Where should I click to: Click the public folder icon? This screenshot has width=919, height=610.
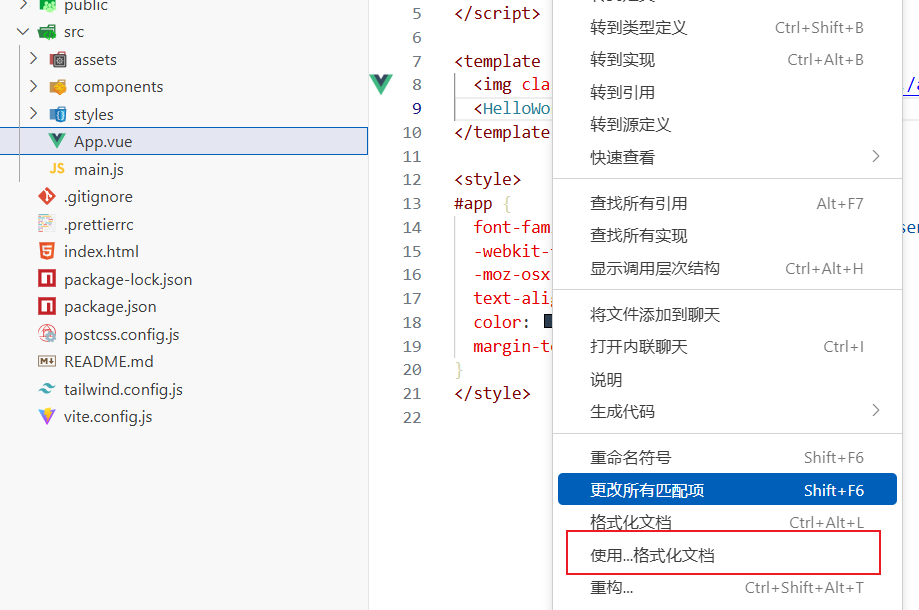[47, 6]
